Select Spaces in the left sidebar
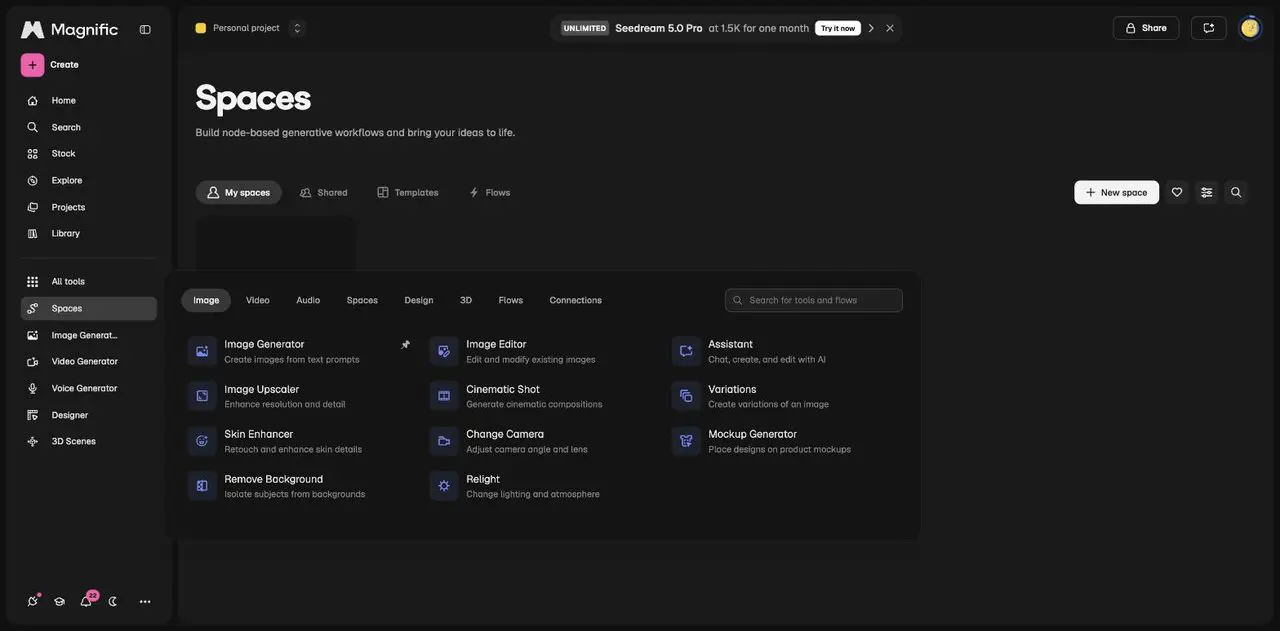Image resolution: width=1280 pixels, height=631 pixels. coord(88,309)
